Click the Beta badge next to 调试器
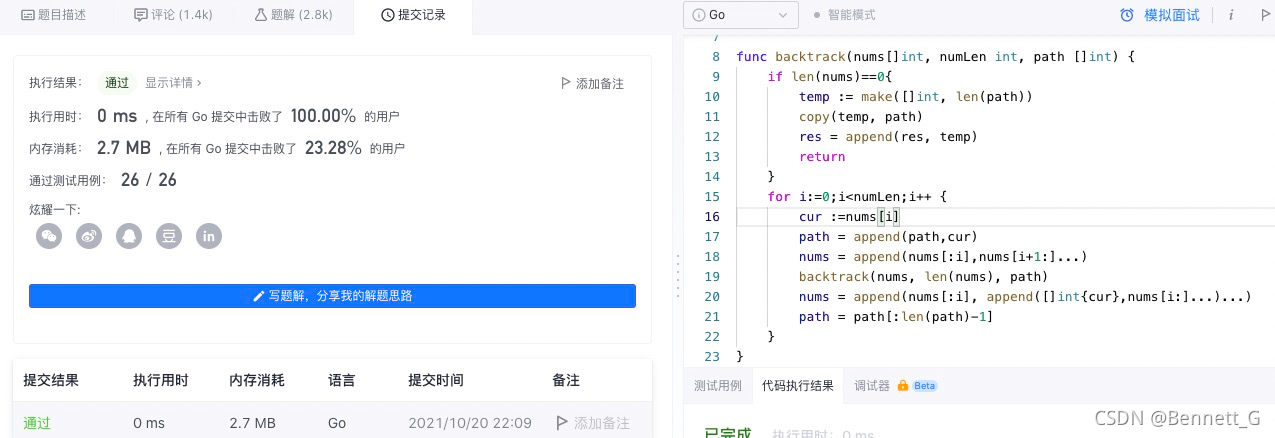 [924, 385]
